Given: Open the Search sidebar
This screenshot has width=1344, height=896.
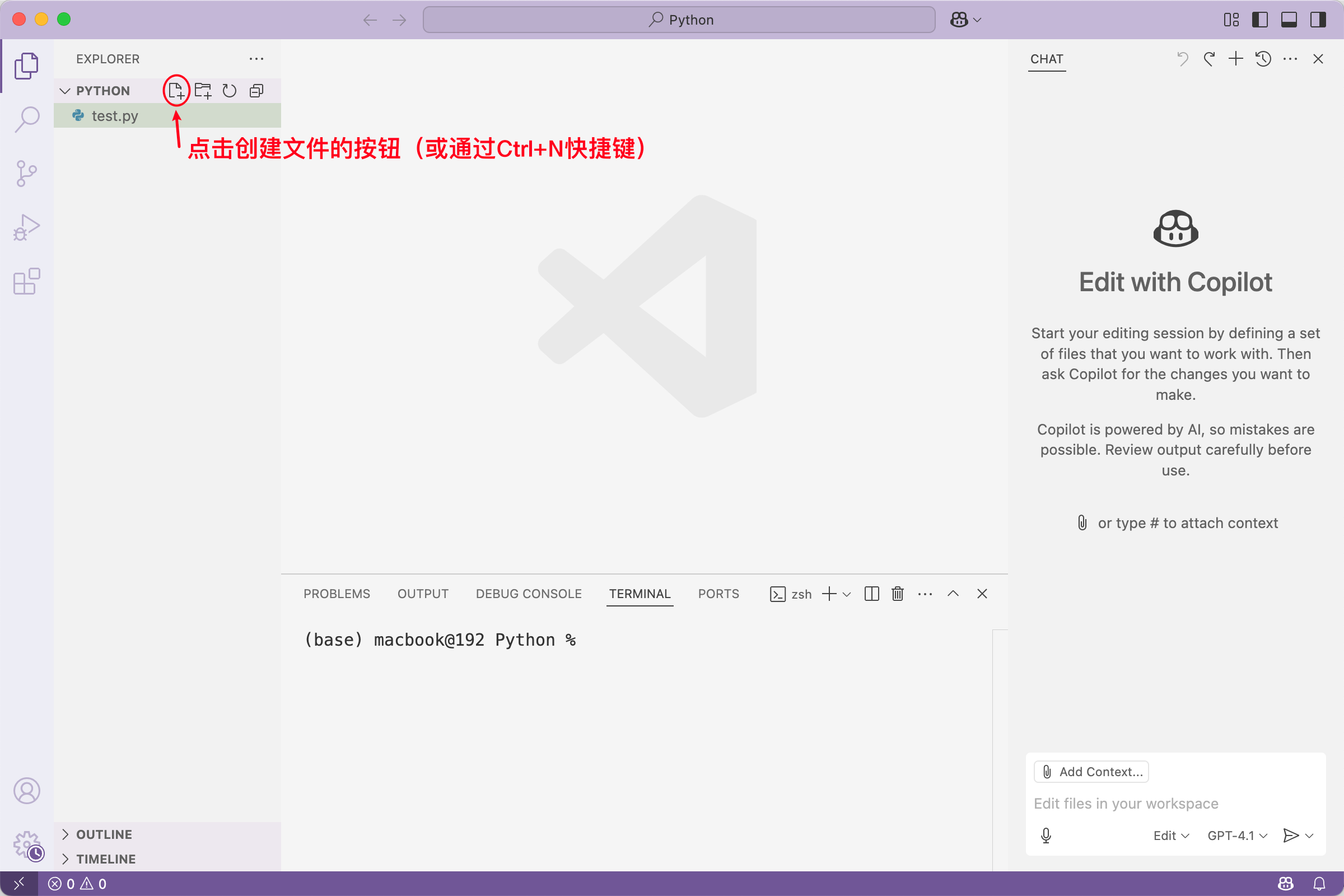Looking at the screenshot, I should [x=26, y=119].
